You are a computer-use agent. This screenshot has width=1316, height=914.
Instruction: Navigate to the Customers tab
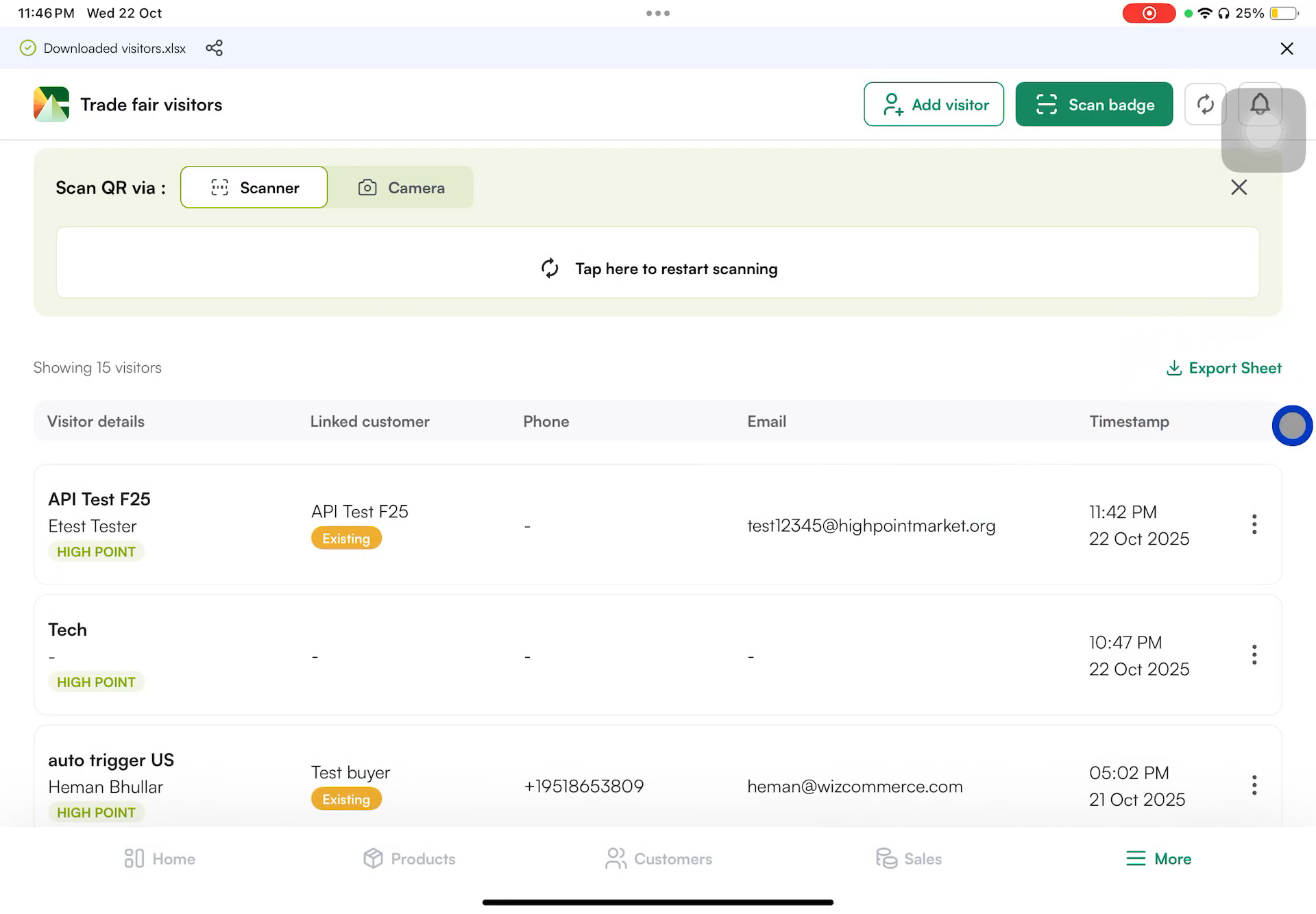[657, 858]
